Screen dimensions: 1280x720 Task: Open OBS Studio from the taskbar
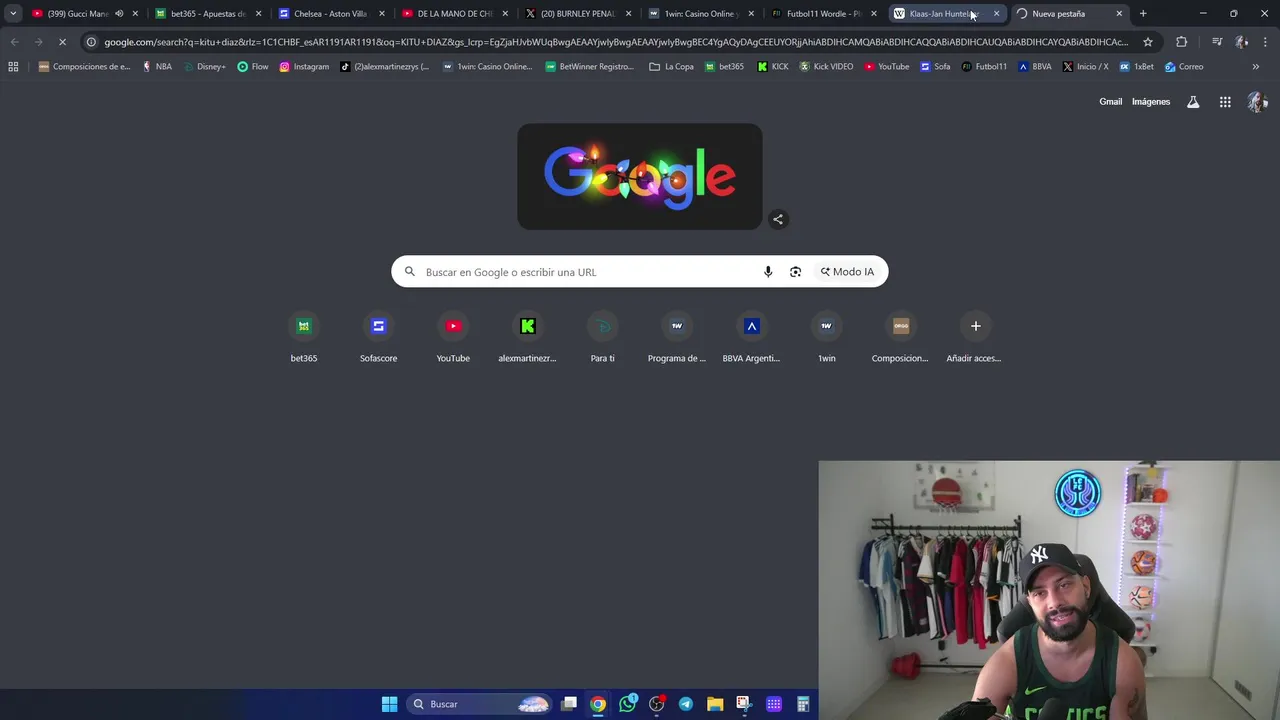[x=656, y=704]
